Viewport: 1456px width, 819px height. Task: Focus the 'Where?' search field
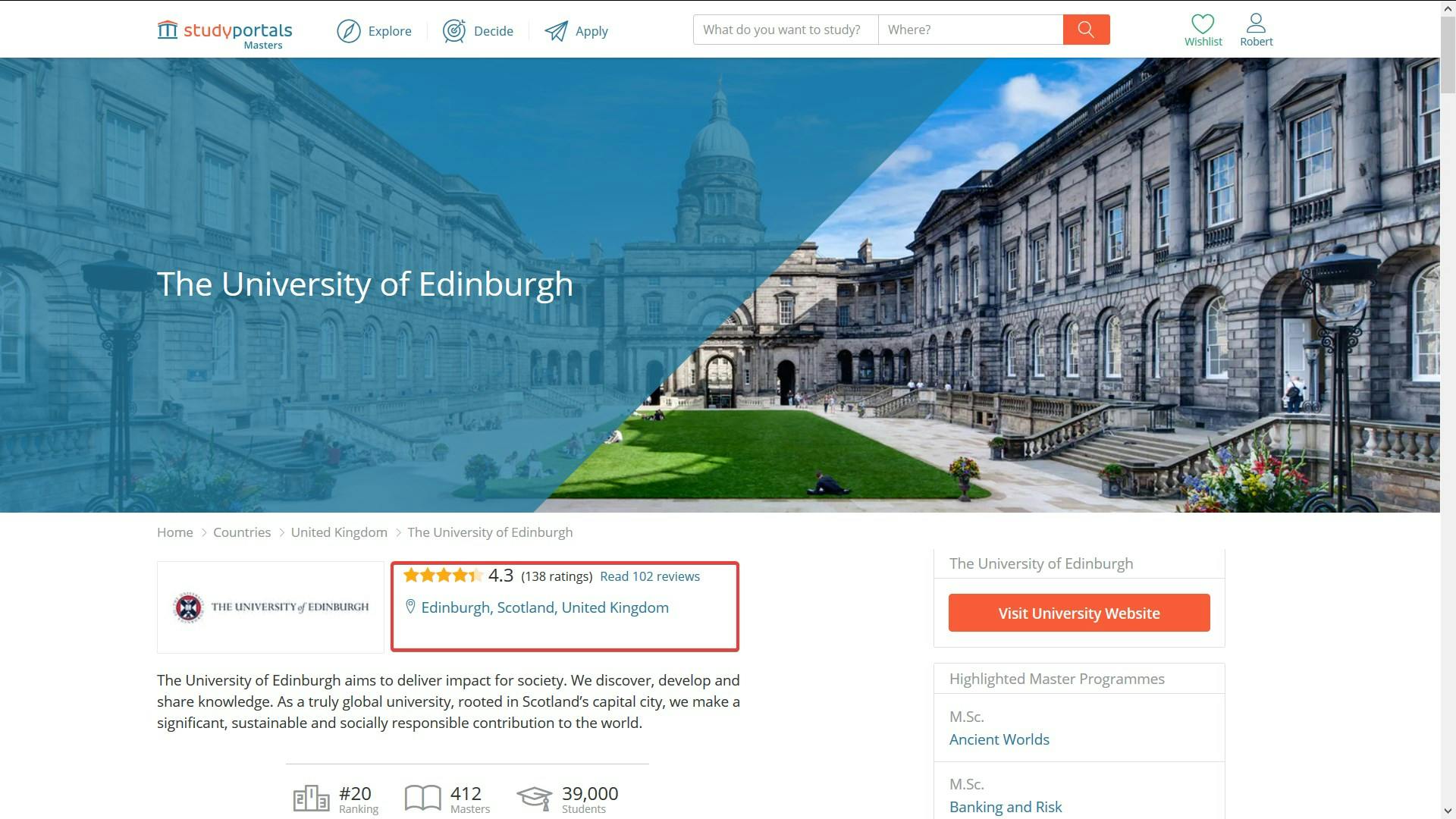[x=971, y=30]
